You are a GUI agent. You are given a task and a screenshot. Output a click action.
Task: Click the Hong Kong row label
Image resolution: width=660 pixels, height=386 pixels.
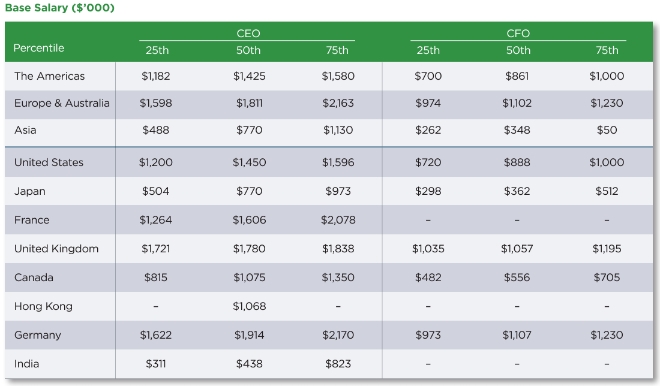[x=43, y=306]
